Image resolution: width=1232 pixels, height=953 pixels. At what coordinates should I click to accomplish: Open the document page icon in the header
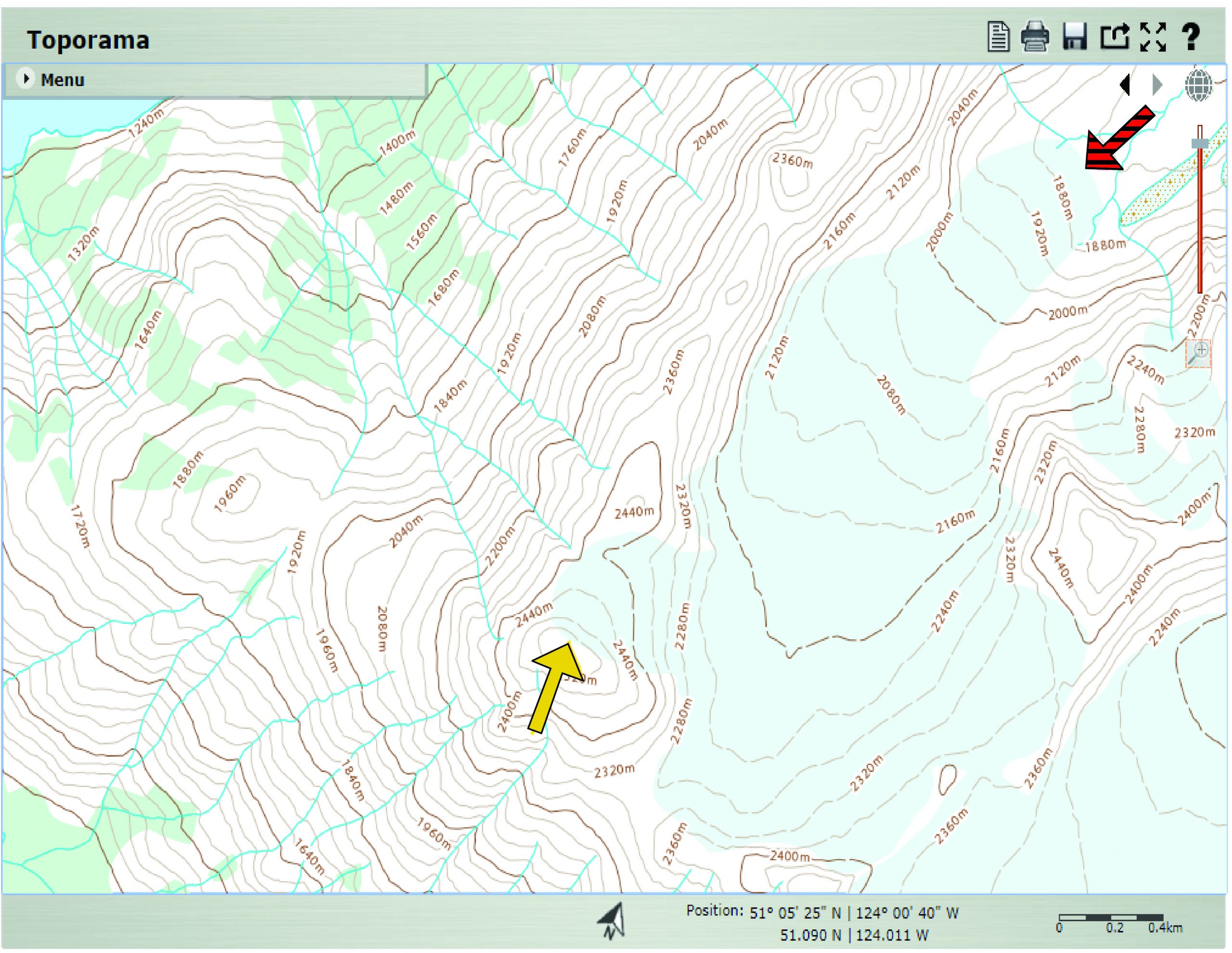tap(998, 37)
